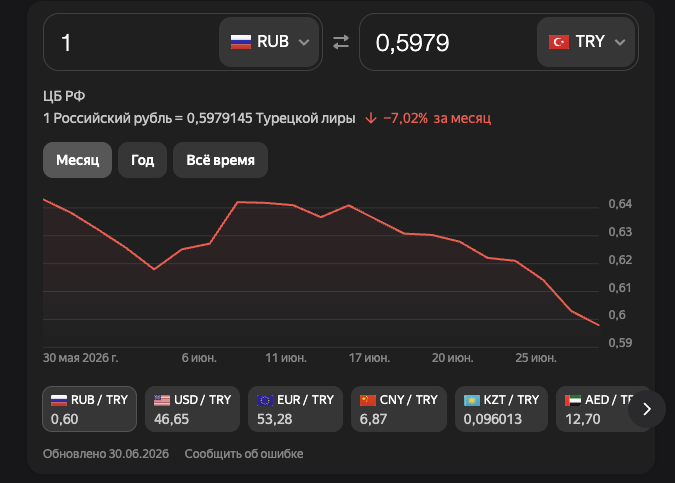This screenshot has width=675, height=483.
Task: Show more currency pairs with right arrow
Action: click(647, 409)
